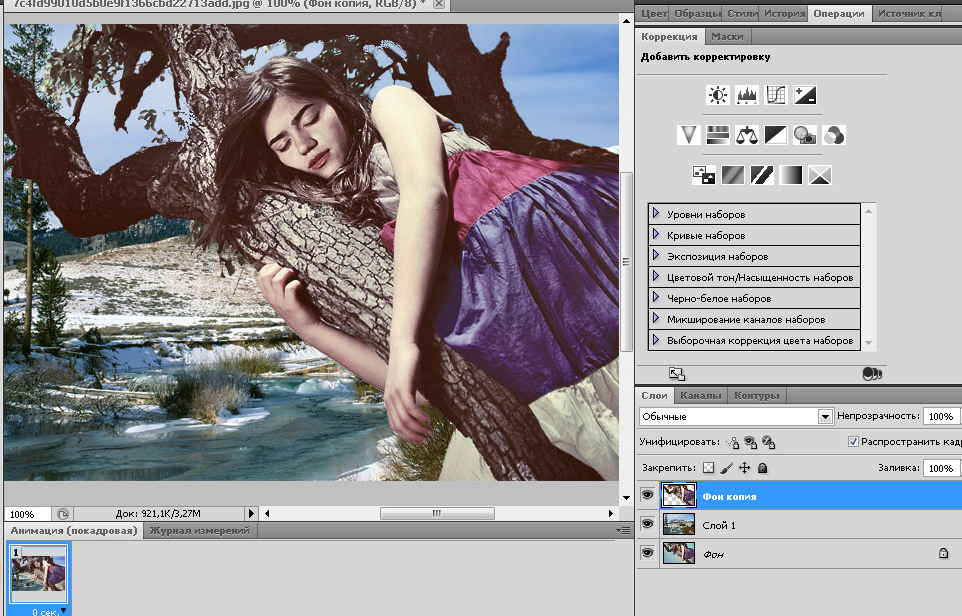Expand Цветовой тон/Насыщенность наборов presets
Screen dimensions: 962x616
pyautogui.click(x=656, y=276)
